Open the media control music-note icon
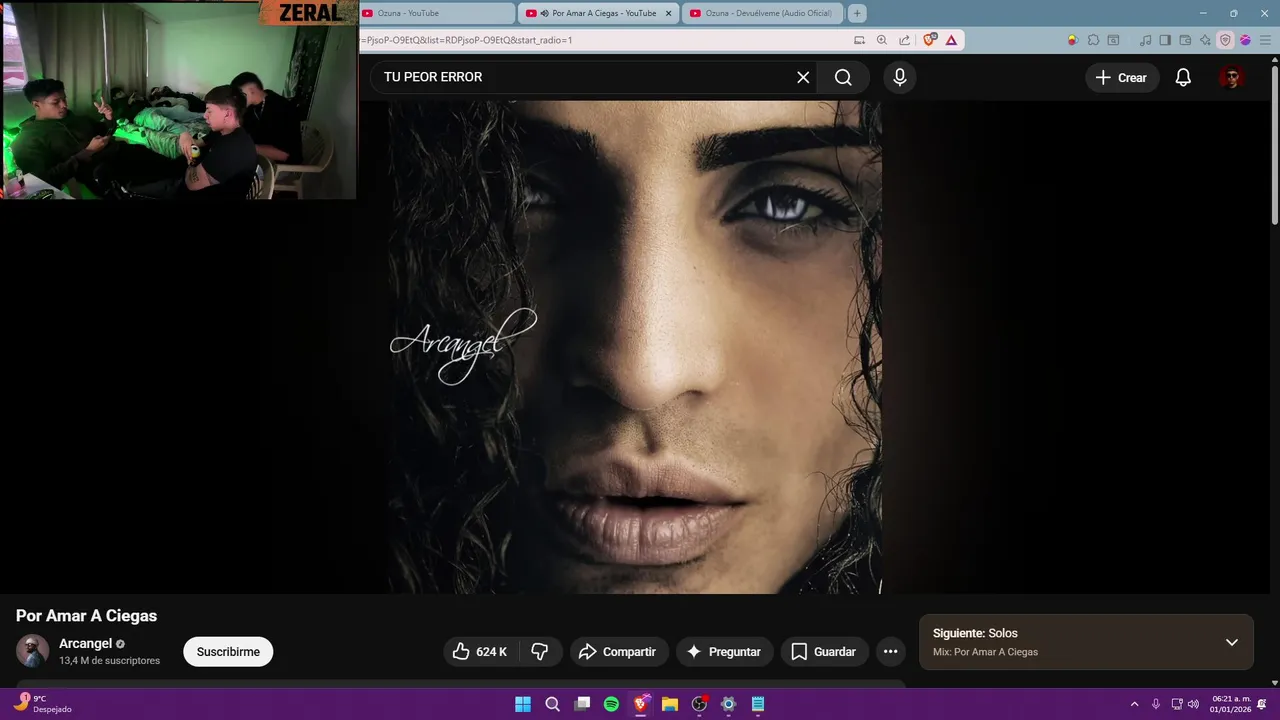The width and height of the screenshot is (1280, 720). click(1146, 40)
